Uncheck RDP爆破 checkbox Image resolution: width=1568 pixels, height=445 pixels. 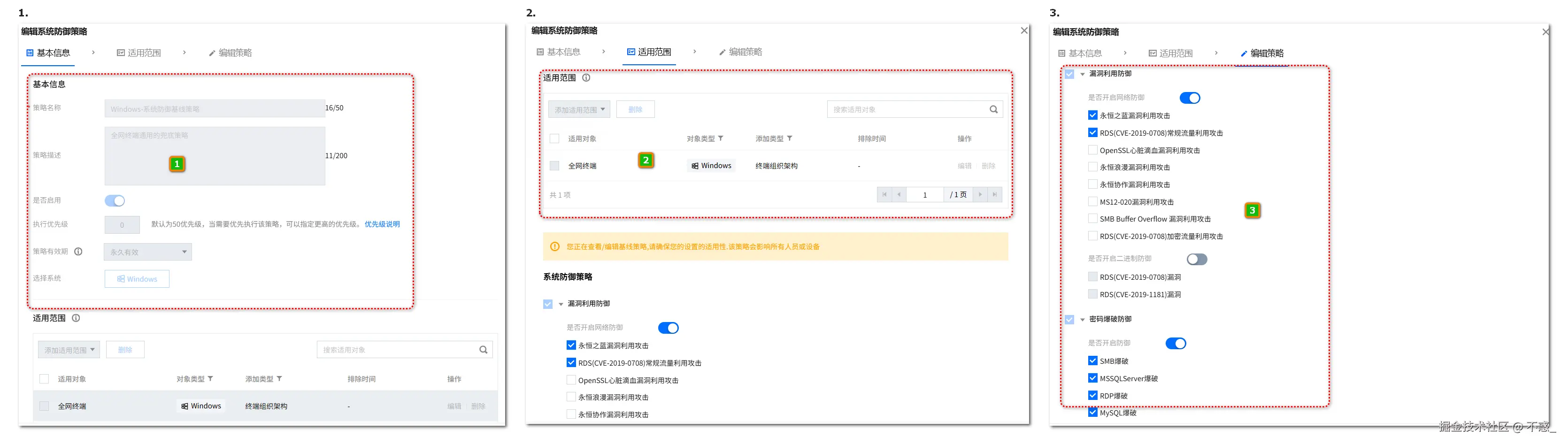[x=1092, y=396]
